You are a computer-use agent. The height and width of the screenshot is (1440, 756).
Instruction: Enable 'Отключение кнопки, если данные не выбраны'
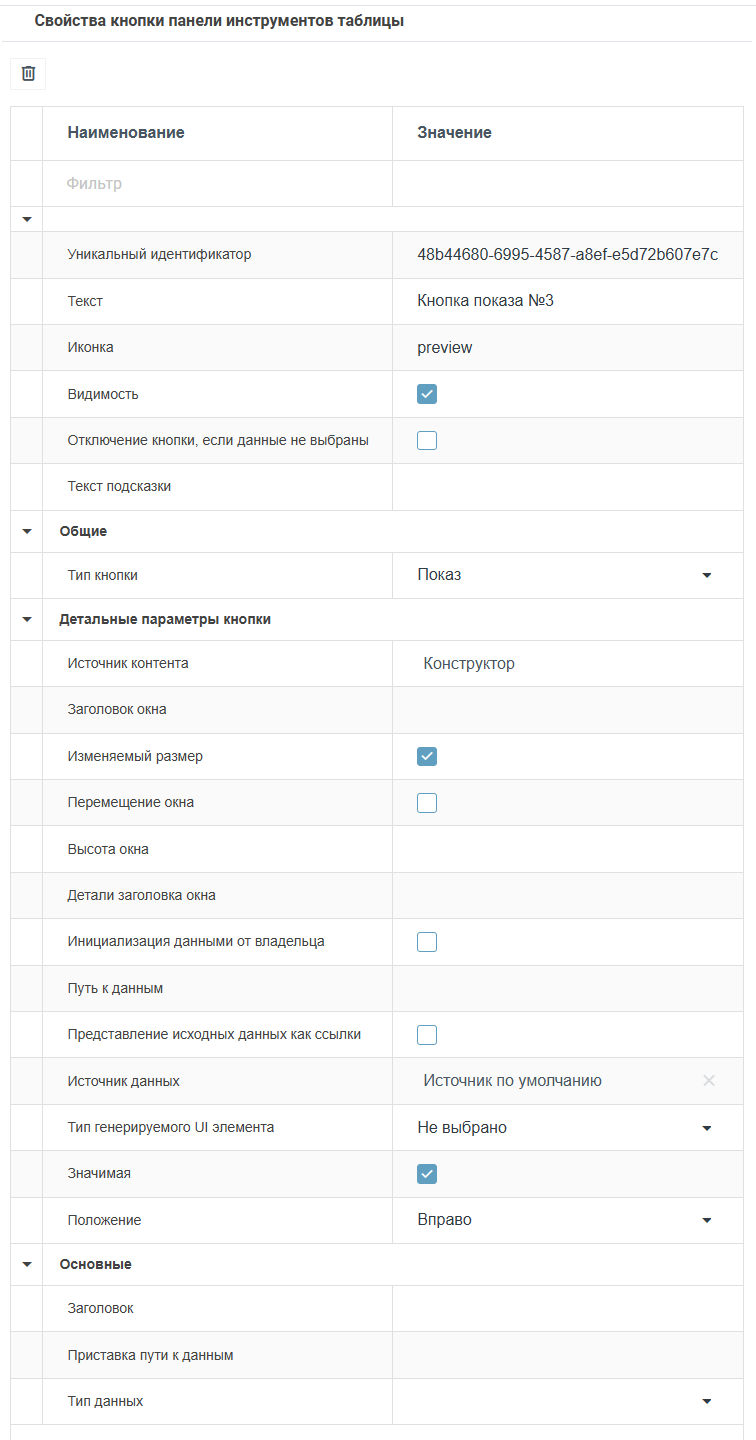pyautogui.click(x=427, y=440)
